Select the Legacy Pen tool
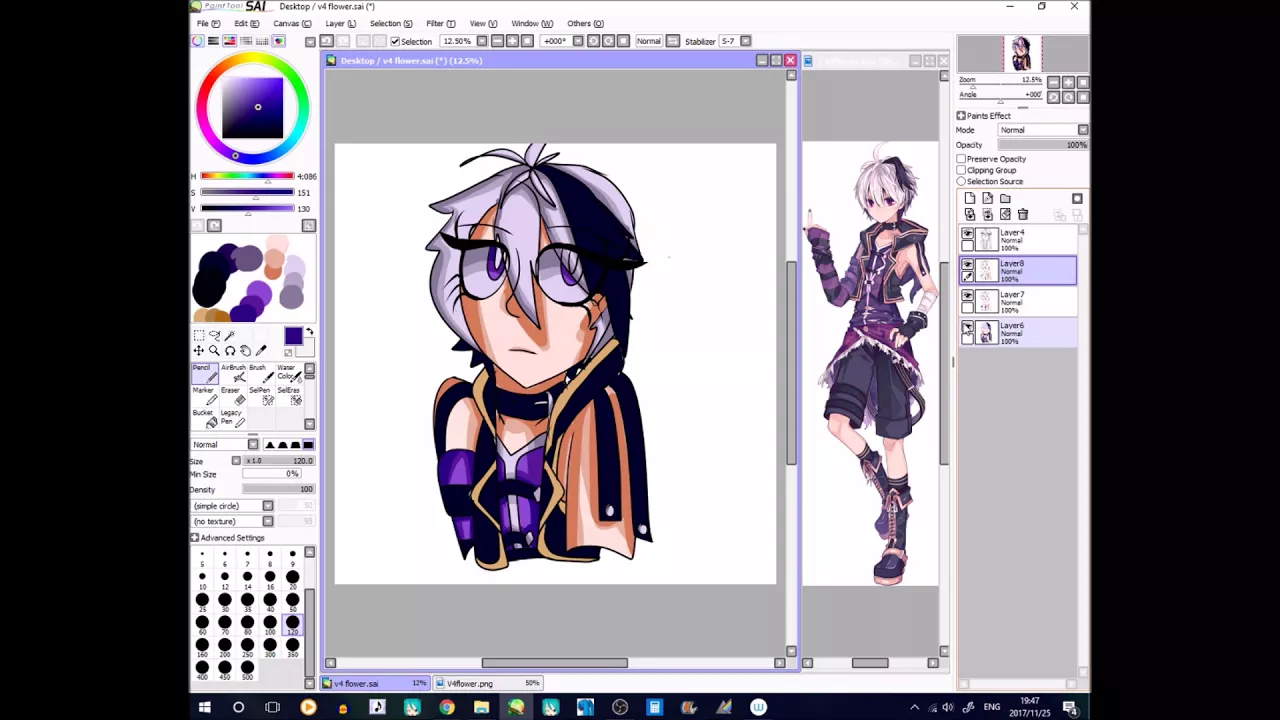This screenshot has width=1280, height=720. tap(233, 418)
